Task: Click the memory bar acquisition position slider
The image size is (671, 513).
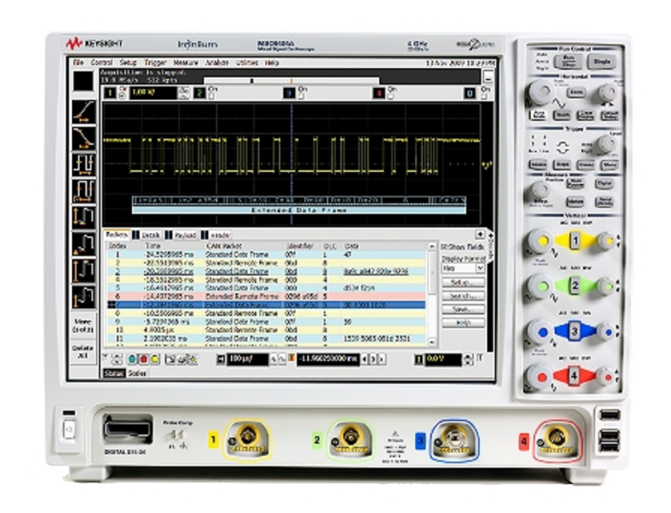Action: pos(291,80)
